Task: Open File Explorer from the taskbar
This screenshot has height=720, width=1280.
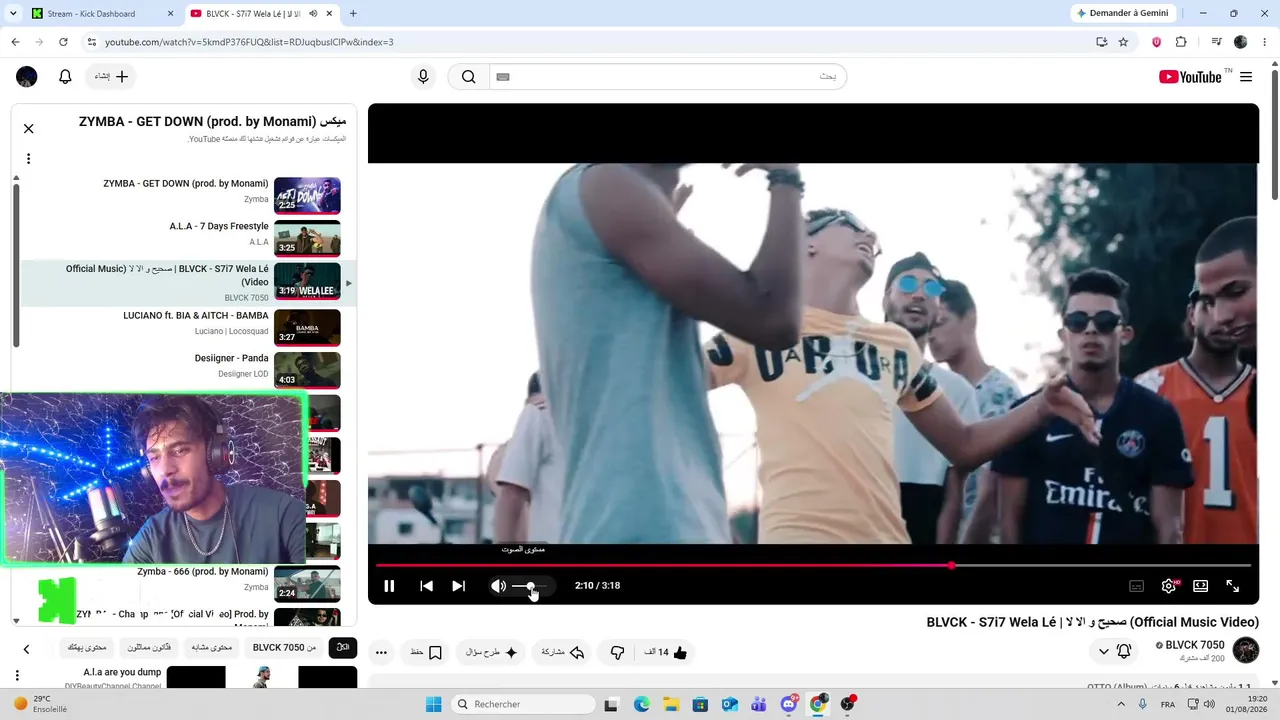Action: coord(671,704)
